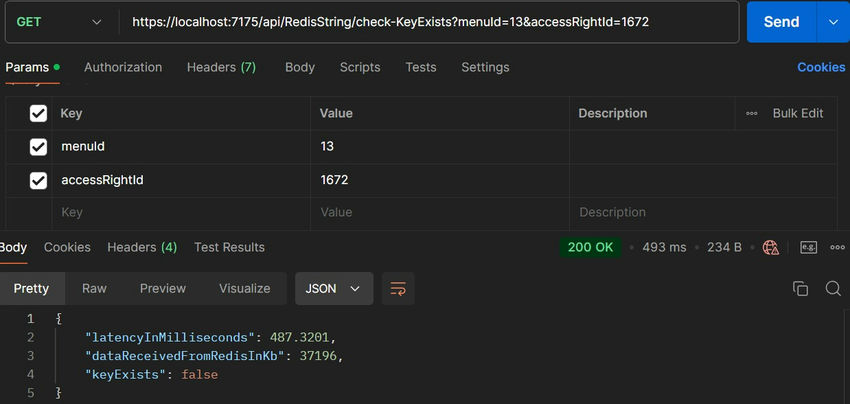Select the Raw response view

94,288
